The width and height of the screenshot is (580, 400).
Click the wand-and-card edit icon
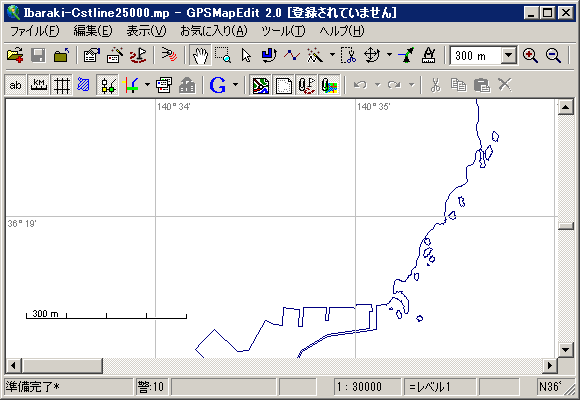pyautogui.click(x=114, y=56)
